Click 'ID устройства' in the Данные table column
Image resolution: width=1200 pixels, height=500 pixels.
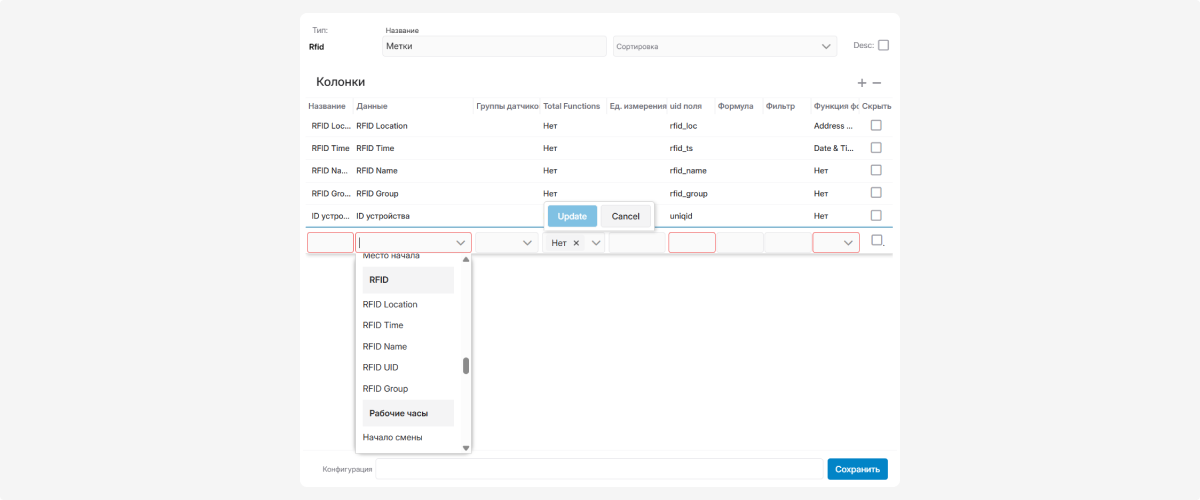[383, 215]
